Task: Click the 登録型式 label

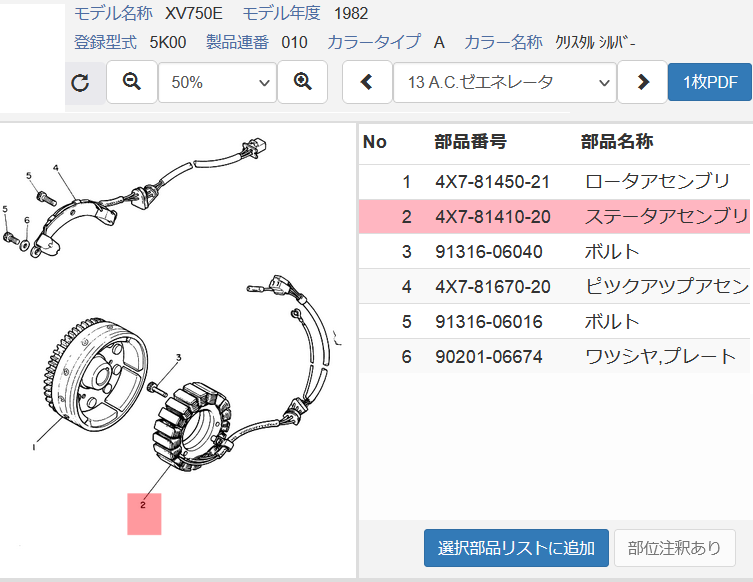Action: coord(105,42)
